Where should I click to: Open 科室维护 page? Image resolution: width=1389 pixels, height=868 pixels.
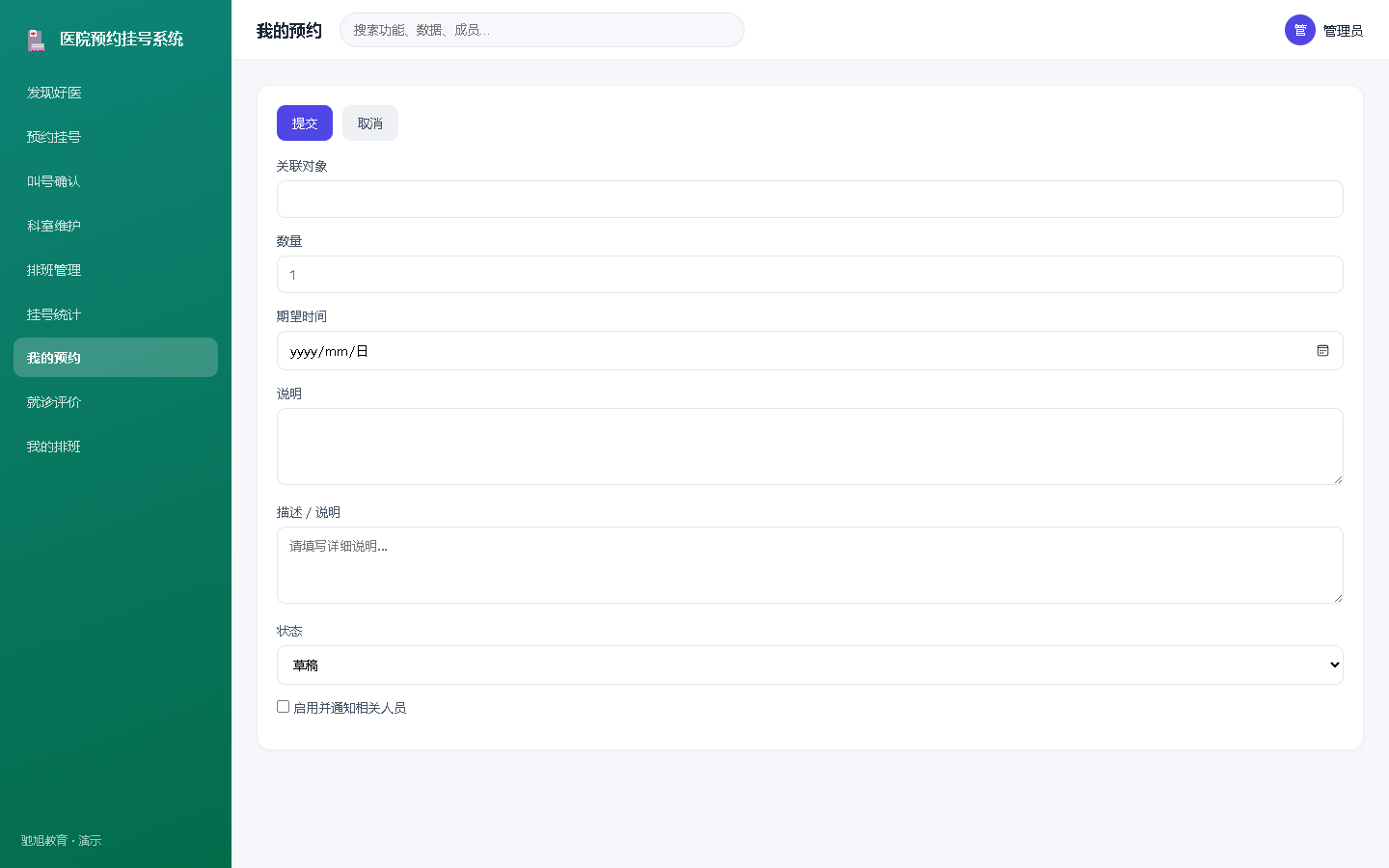(116, 226)
